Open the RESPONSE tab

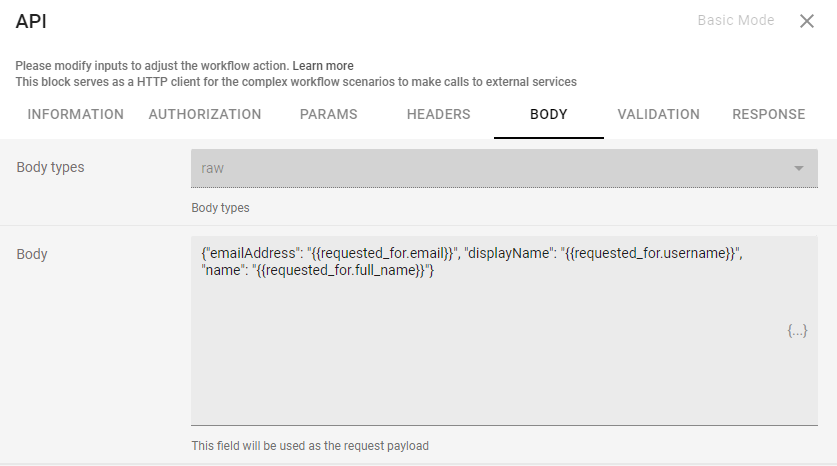[x=768, y=114]
